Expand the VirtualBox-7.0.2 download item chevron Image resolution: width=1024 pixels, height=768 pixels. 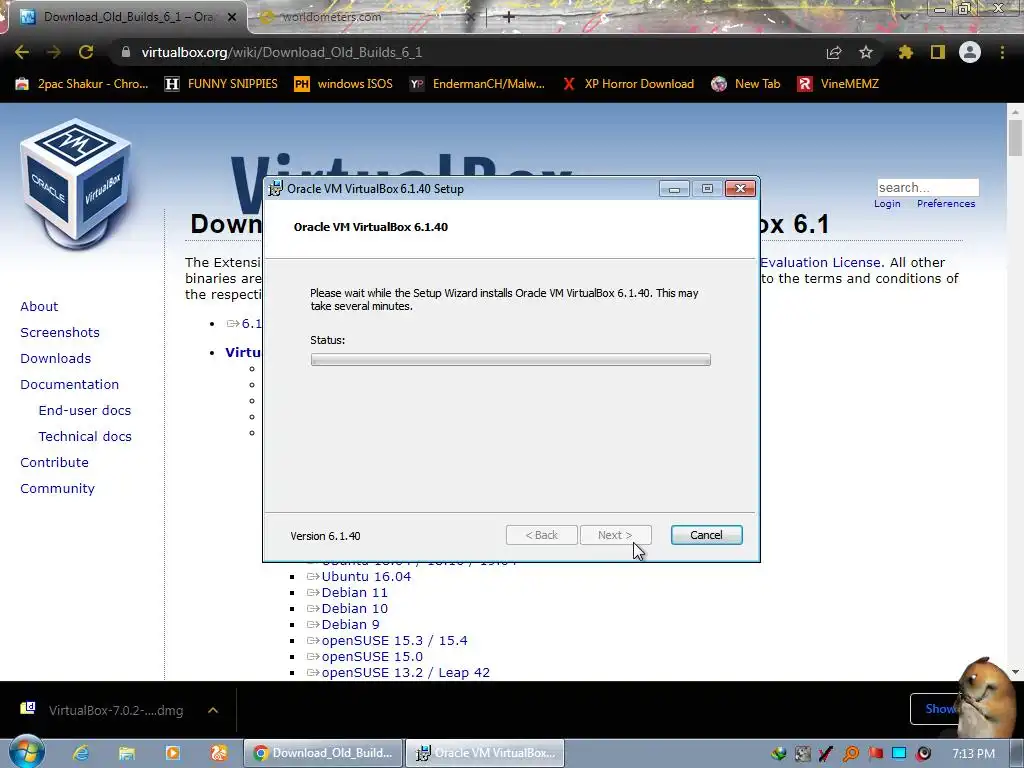coord(213,710)
